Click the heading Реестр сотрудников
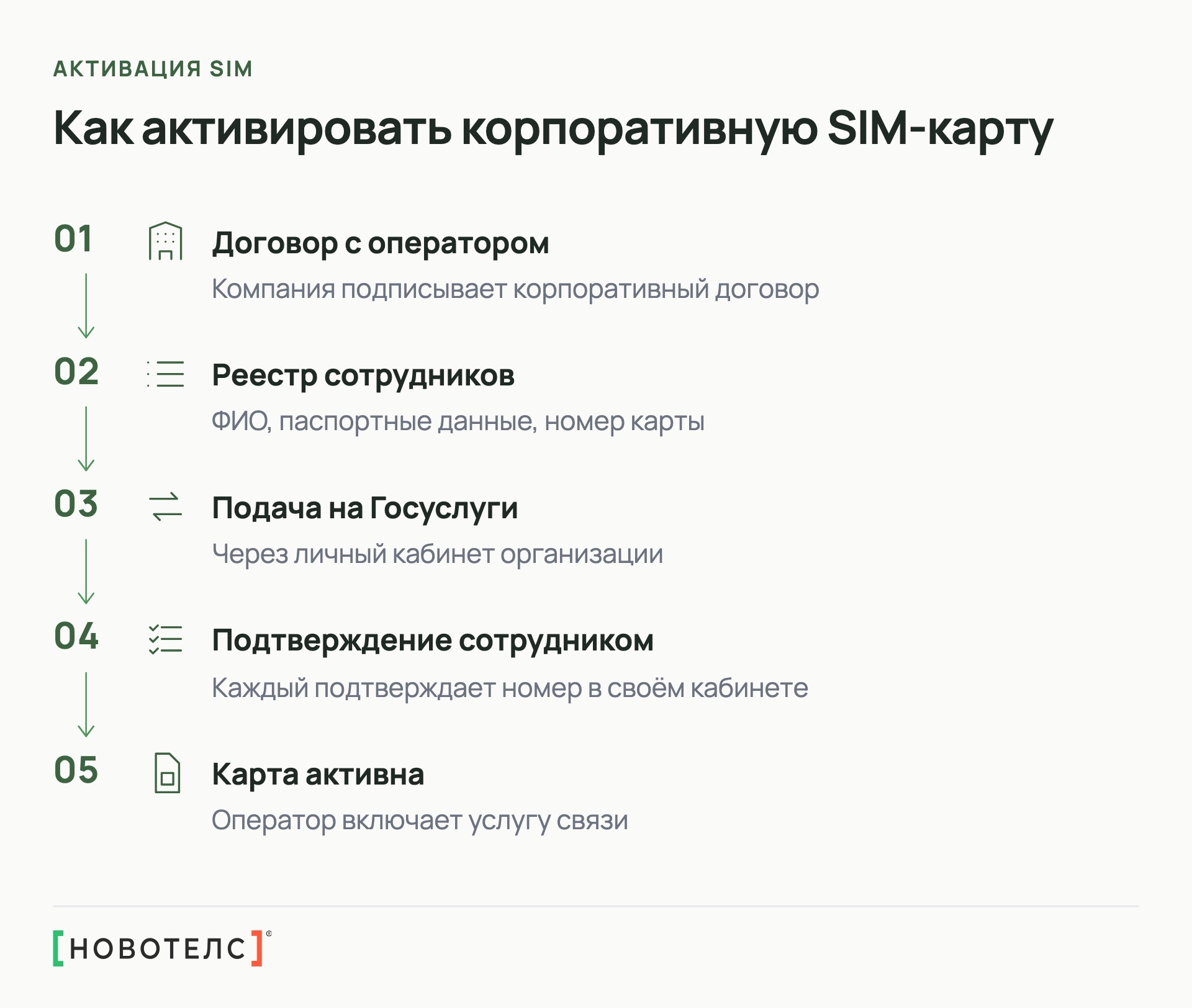Image resolution: width=1192 pixels, height=1008 pixels. pos(363,376)
